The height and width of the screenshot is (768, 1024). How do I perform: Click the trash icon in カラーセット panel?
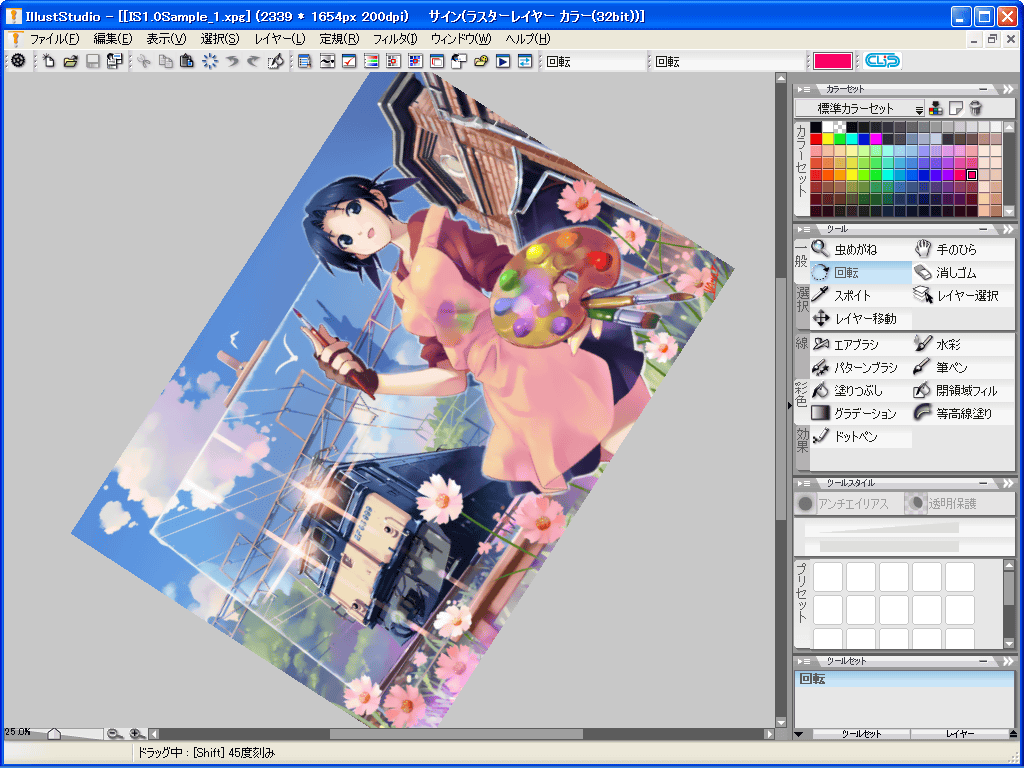975,108
